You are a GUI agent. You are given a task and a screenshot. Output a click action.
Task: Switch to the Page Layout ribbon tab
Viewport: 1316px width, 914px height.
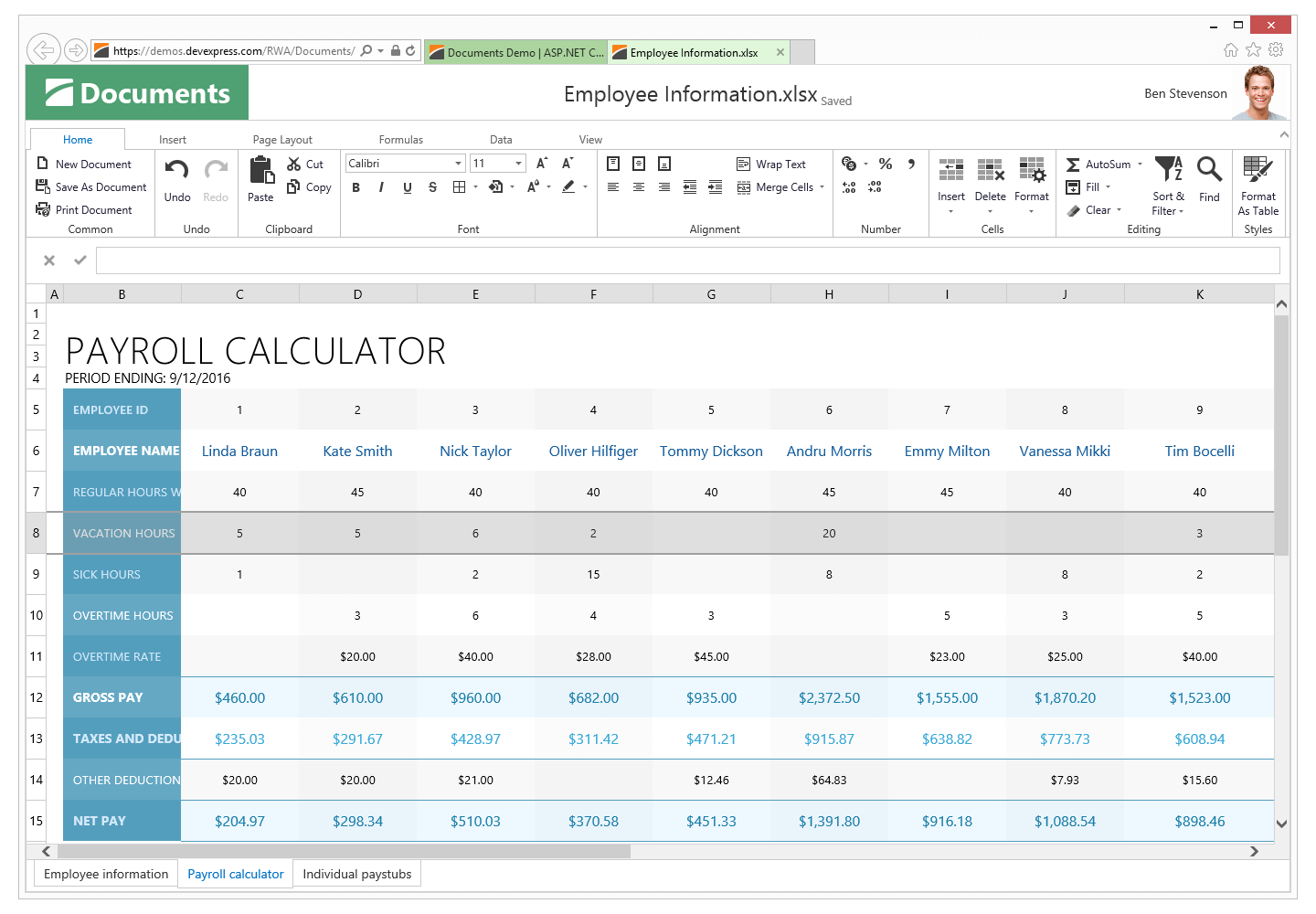(x=282, y=140)
